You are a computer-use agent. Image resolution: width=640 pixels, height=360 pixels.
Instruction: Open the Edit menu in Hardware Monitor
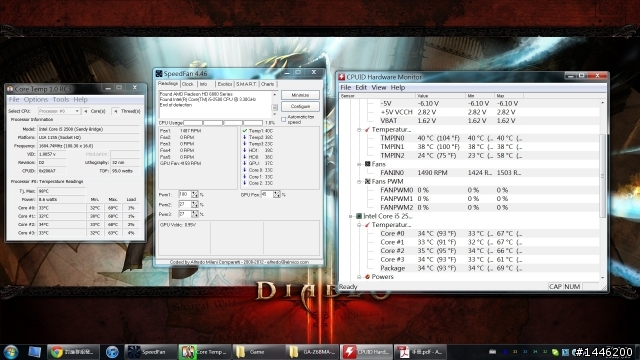[361, 87]
